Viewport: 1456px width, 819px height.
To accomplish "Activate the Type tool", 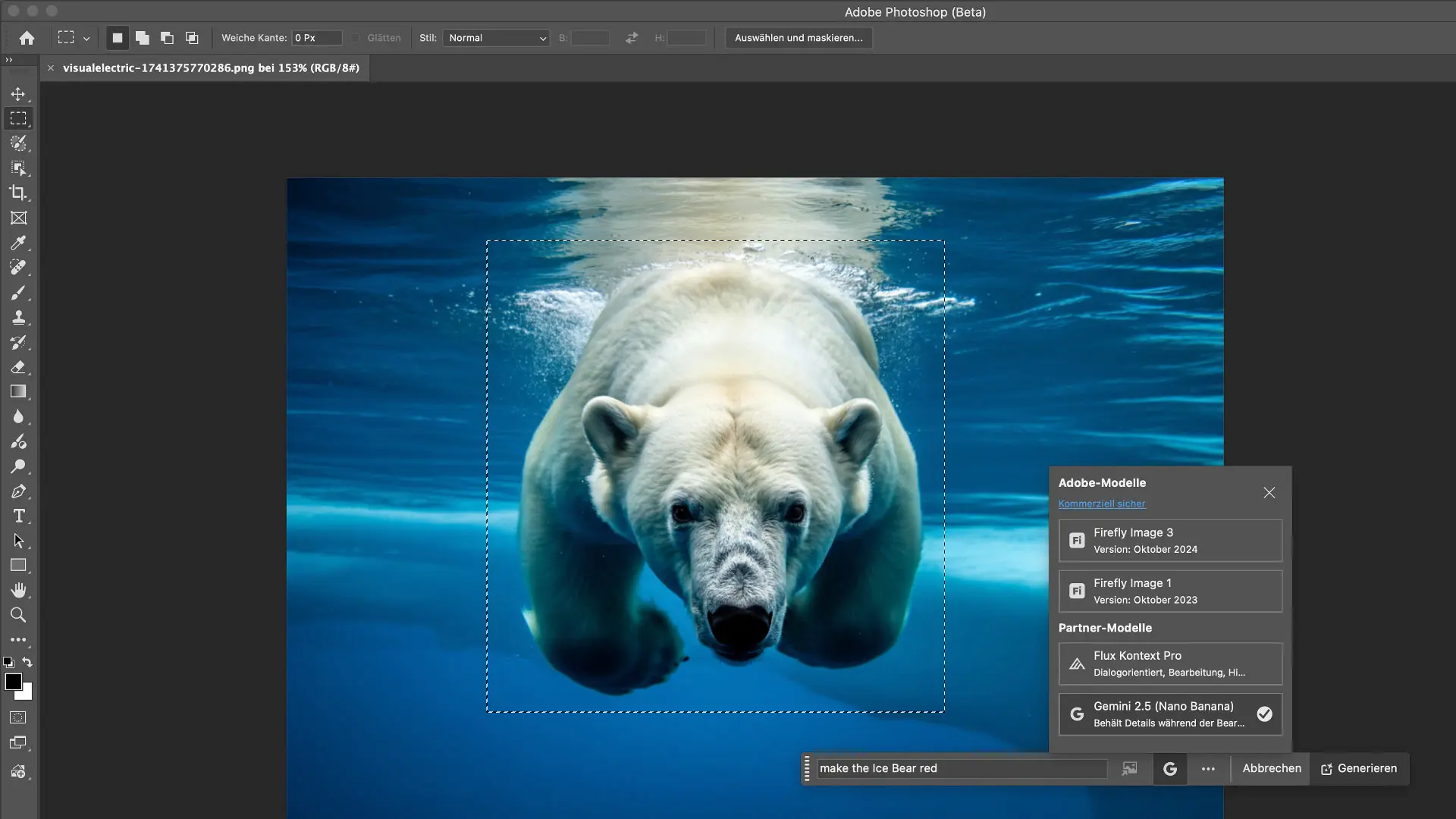I will (x=19, y=516).
